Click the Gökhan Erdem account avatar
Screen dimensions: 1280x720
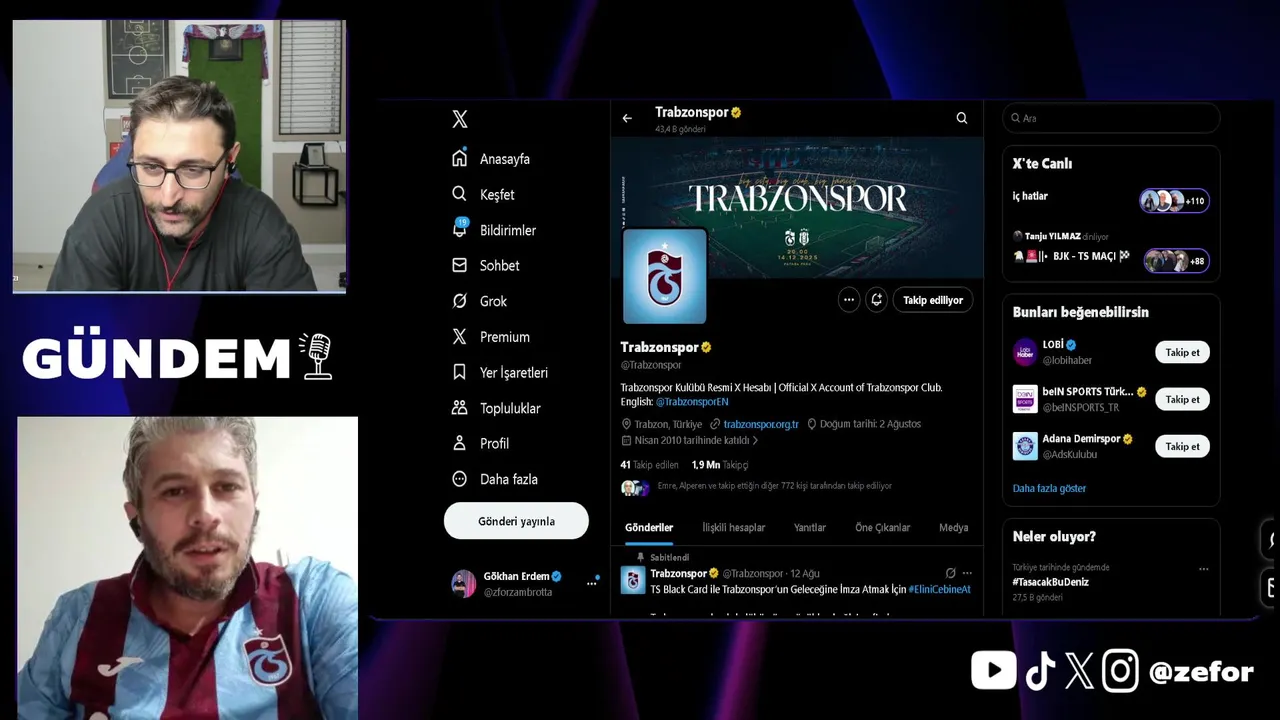tap(464, 584)
